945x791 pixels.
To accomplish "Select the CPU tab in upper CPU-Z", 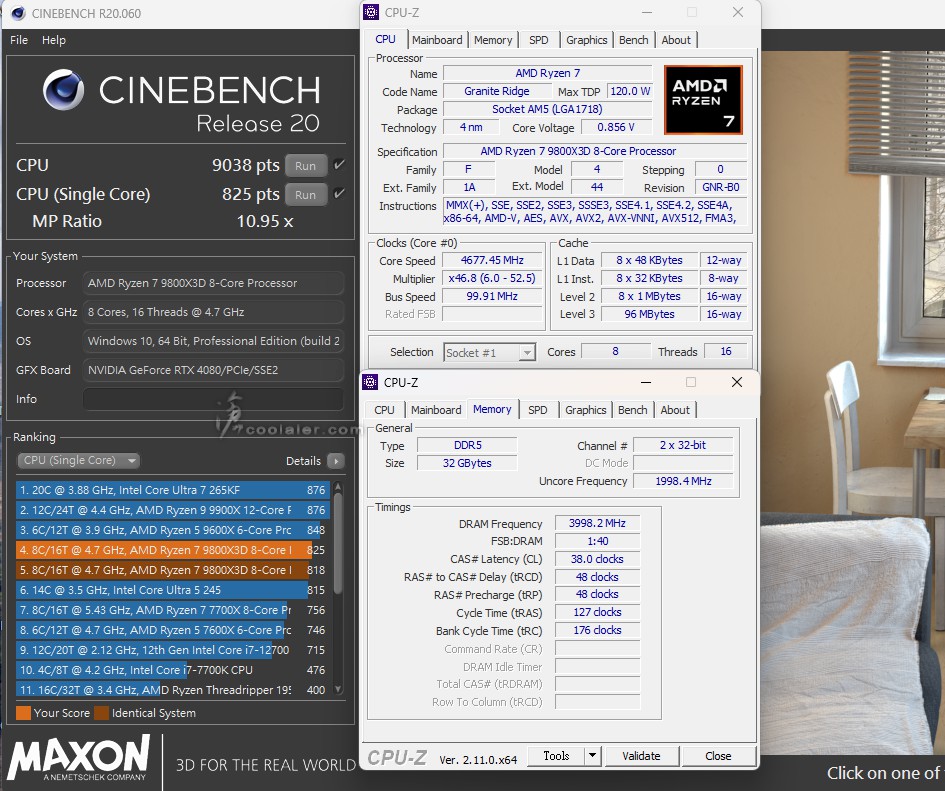I will coord(386,39).
